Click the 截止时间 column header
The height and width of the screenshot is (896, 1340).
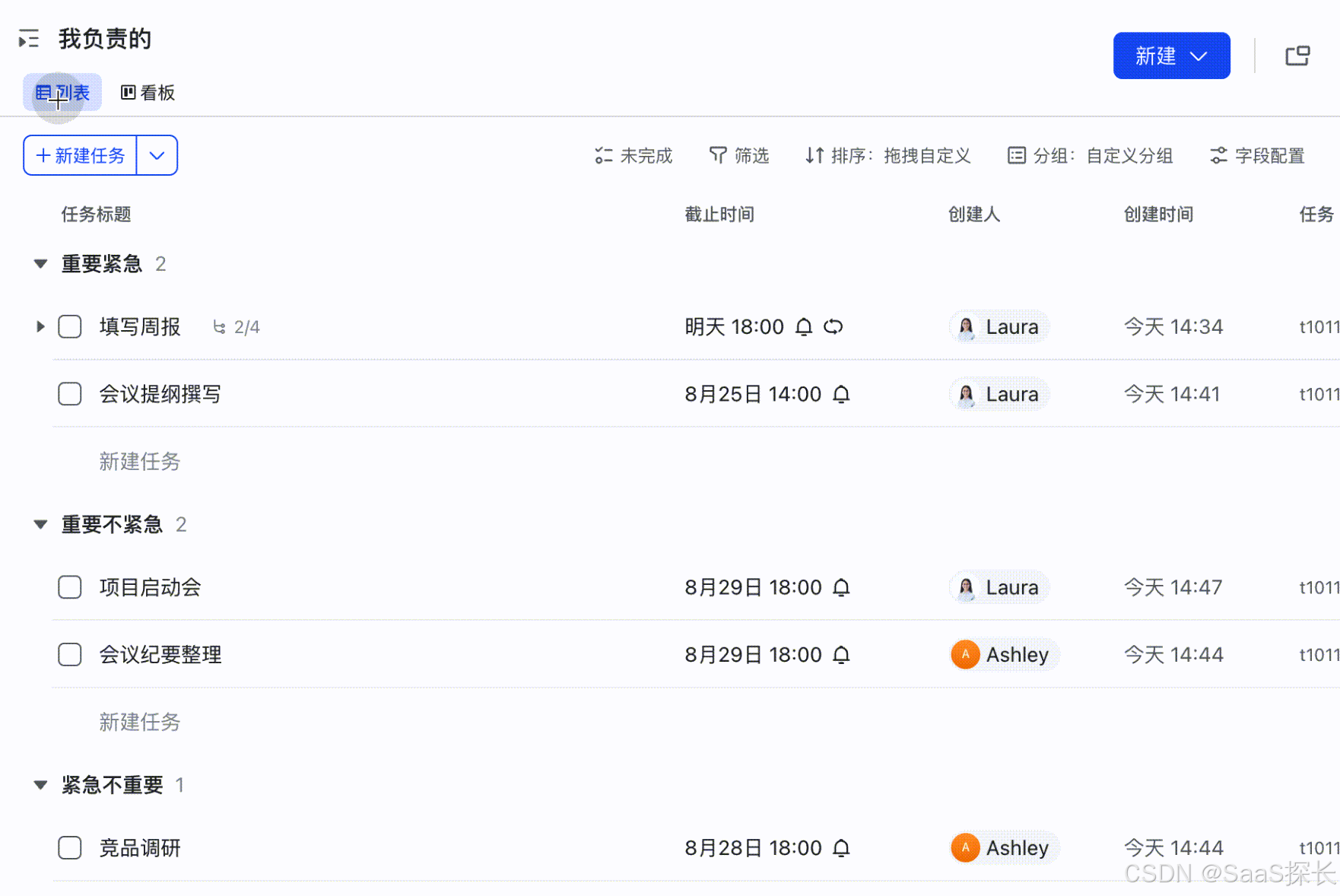(719, 214)
